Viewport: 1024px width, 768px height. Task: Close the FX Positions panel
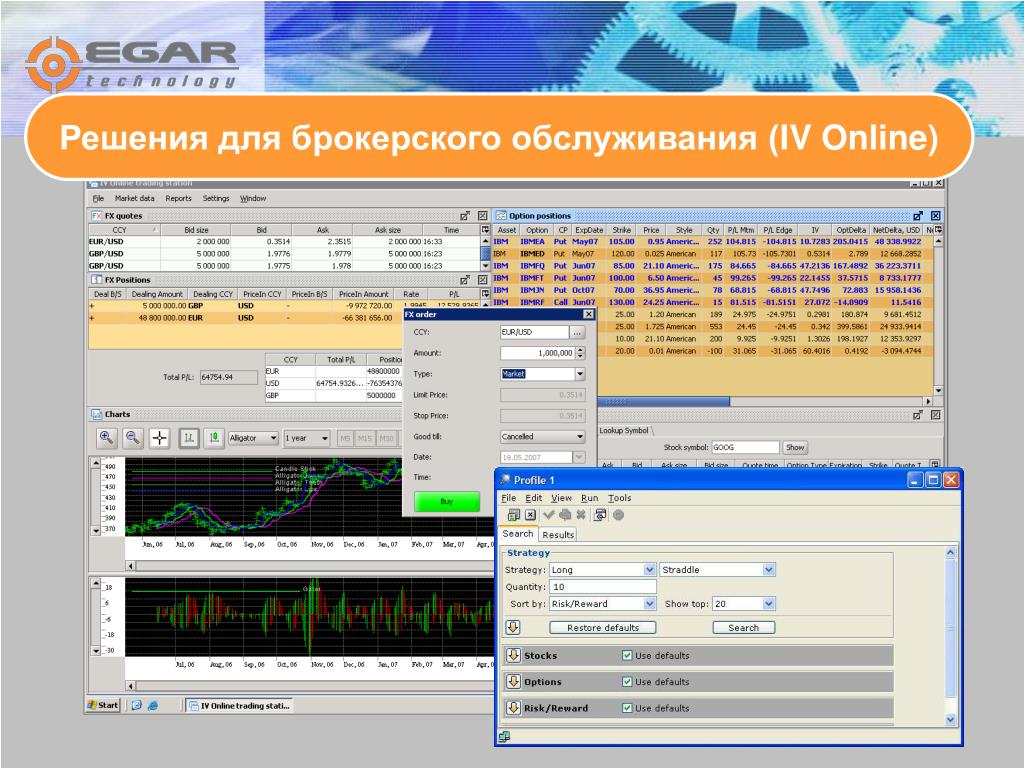coord(482,280)
